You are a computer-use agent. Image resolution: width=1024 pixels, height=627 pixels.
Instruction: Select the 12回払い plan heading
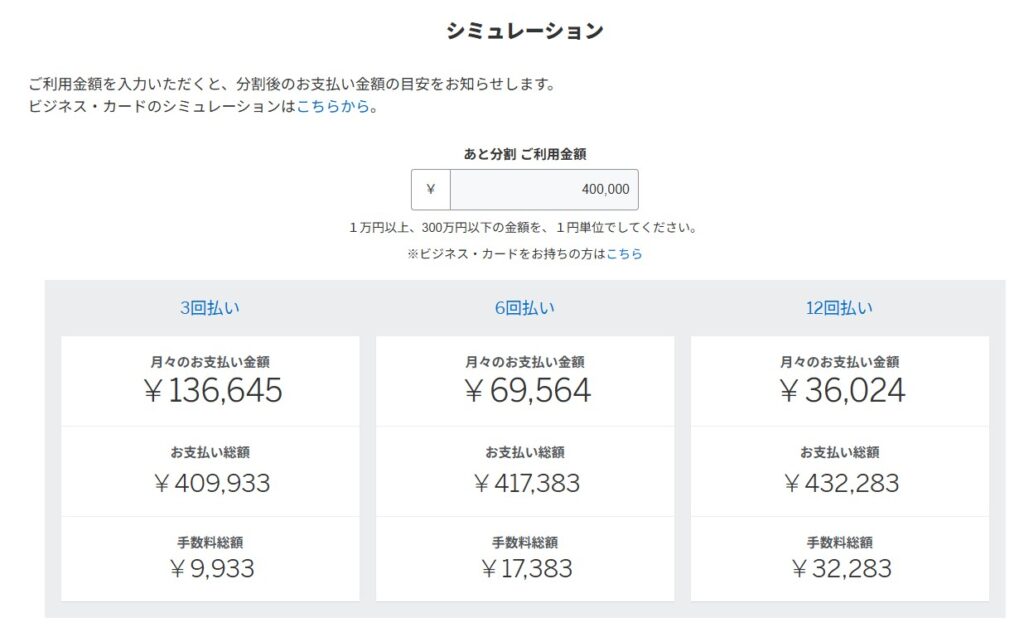click(x=839, y=308)
